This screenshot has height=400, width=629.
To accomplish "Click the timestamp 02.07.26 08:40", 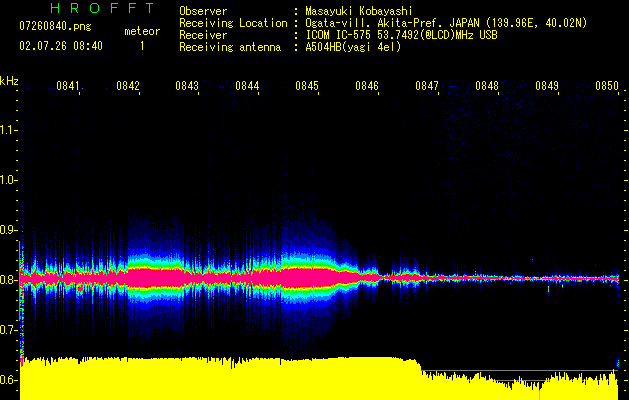I will (x=61, y=46).
